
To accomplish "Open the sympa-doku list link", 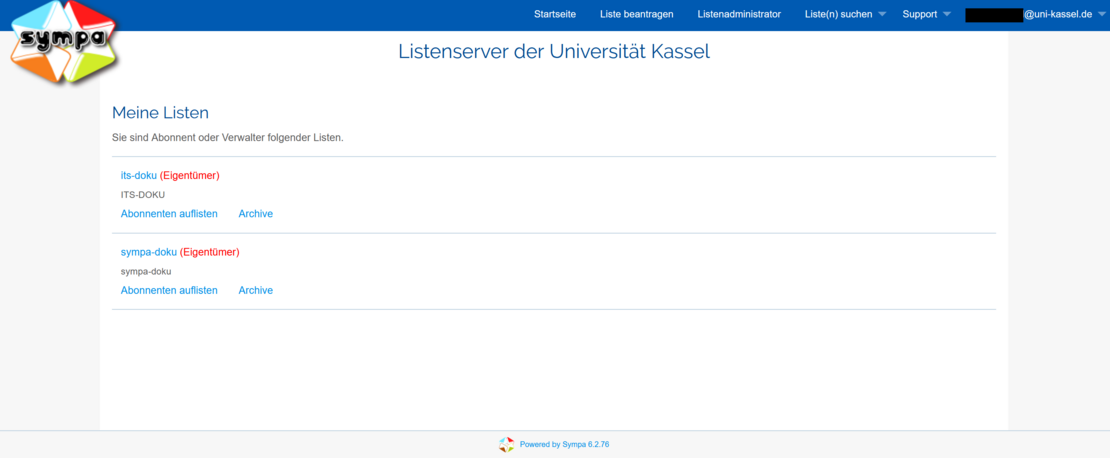I will point(149,252).
